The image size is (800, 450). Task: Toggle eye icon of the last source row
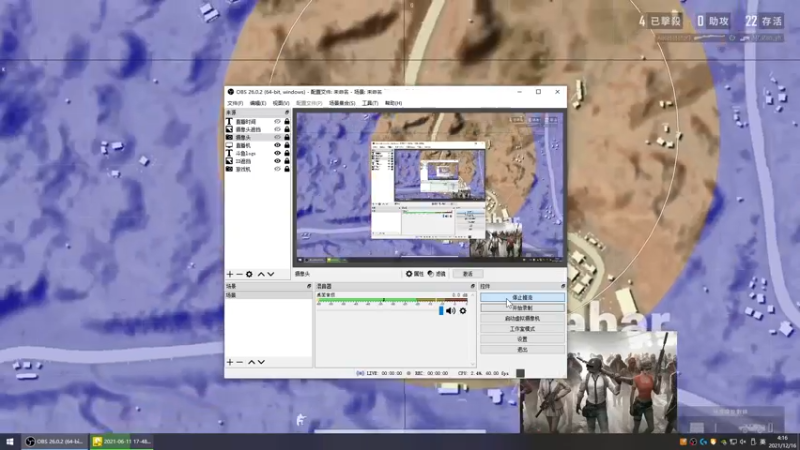pos(278,169)
